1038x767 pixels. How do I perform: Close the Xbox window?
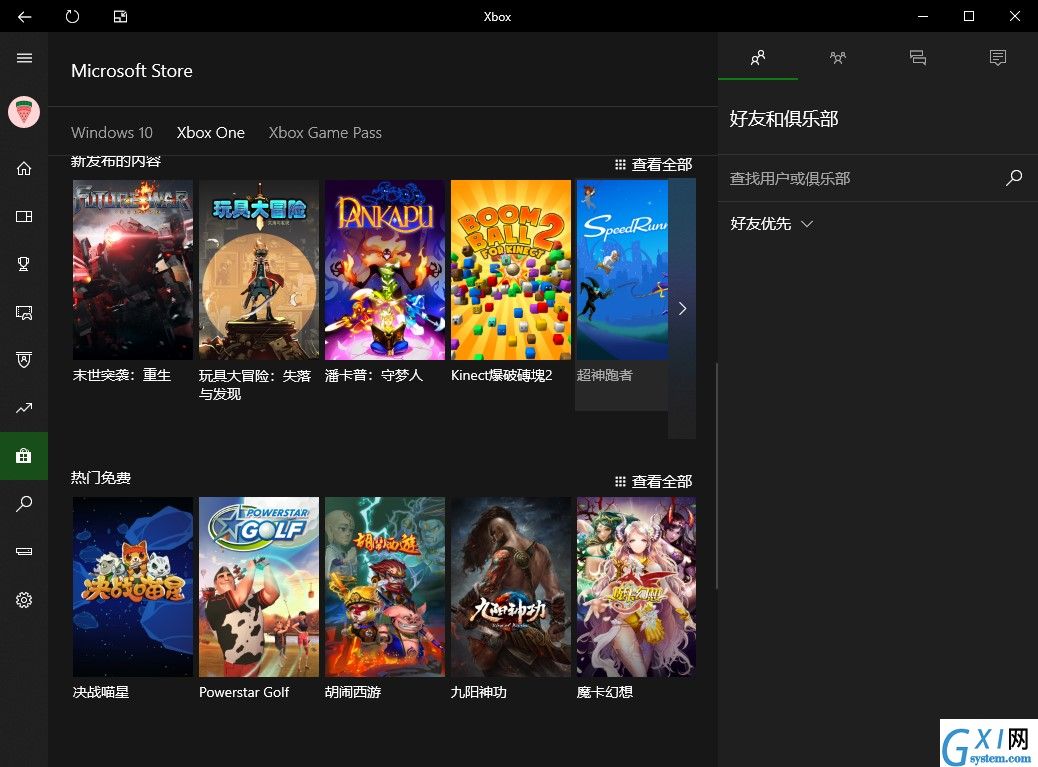pos(1015,17)
